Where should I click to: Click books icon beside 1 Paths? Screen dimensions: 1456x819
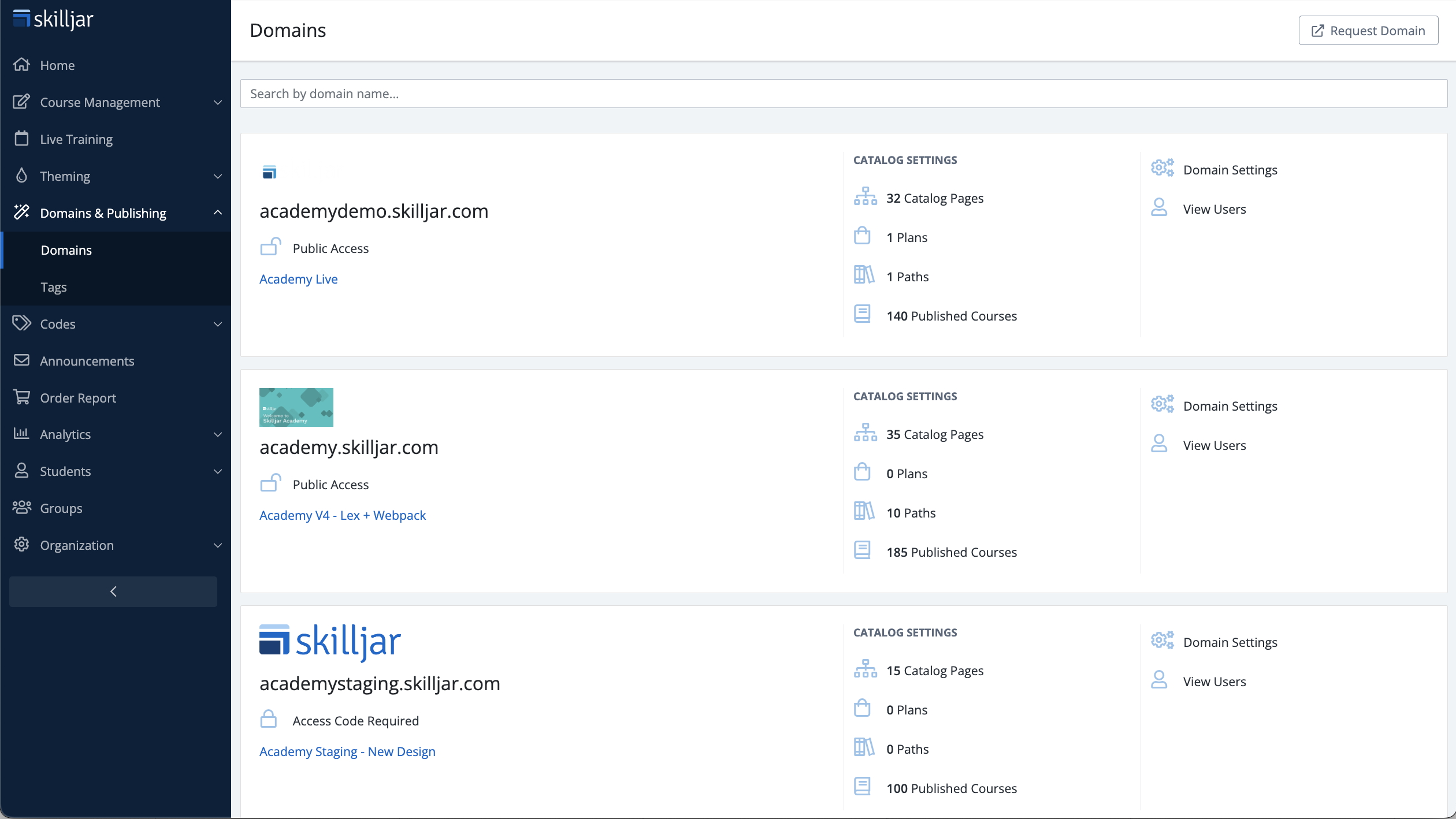864,276
